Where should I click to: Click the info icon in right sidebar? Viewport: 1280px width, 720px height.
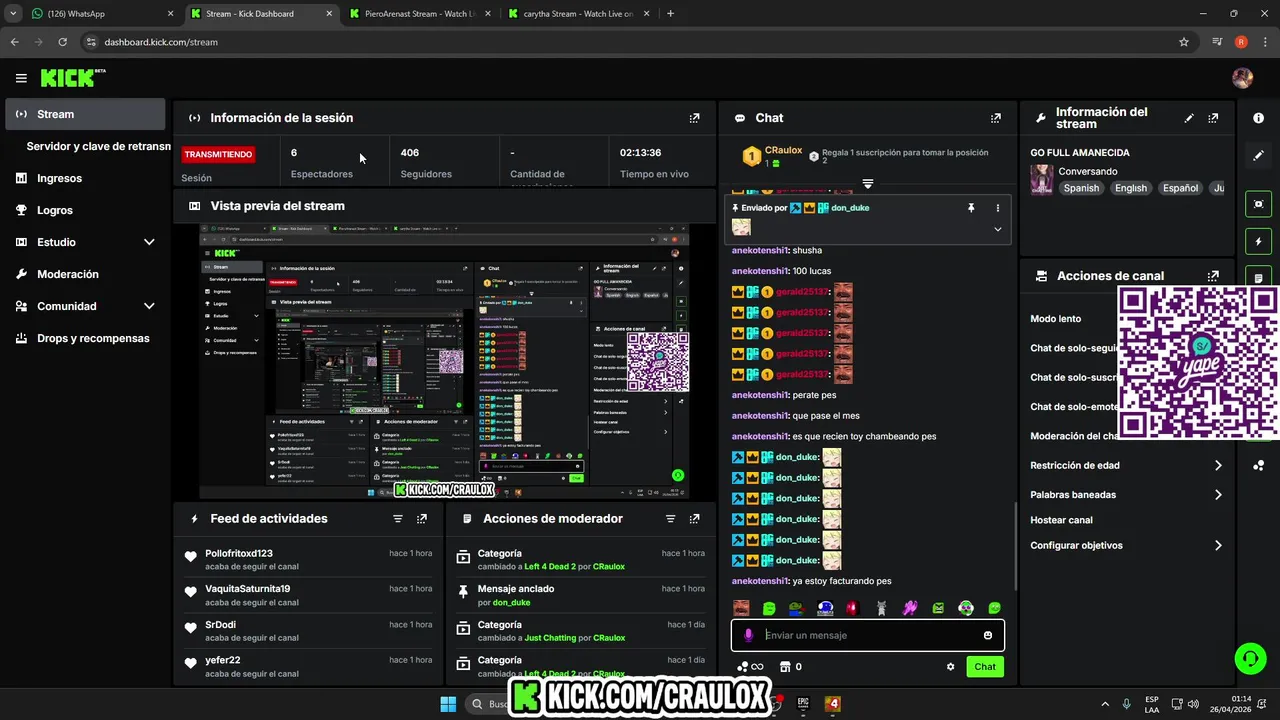[x=1258, y=118]
